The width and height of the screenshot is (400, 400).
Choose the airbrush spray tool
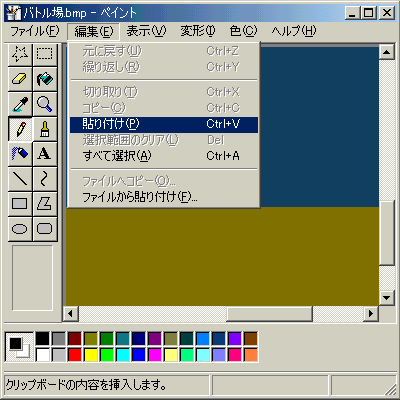tap(20, 154)
